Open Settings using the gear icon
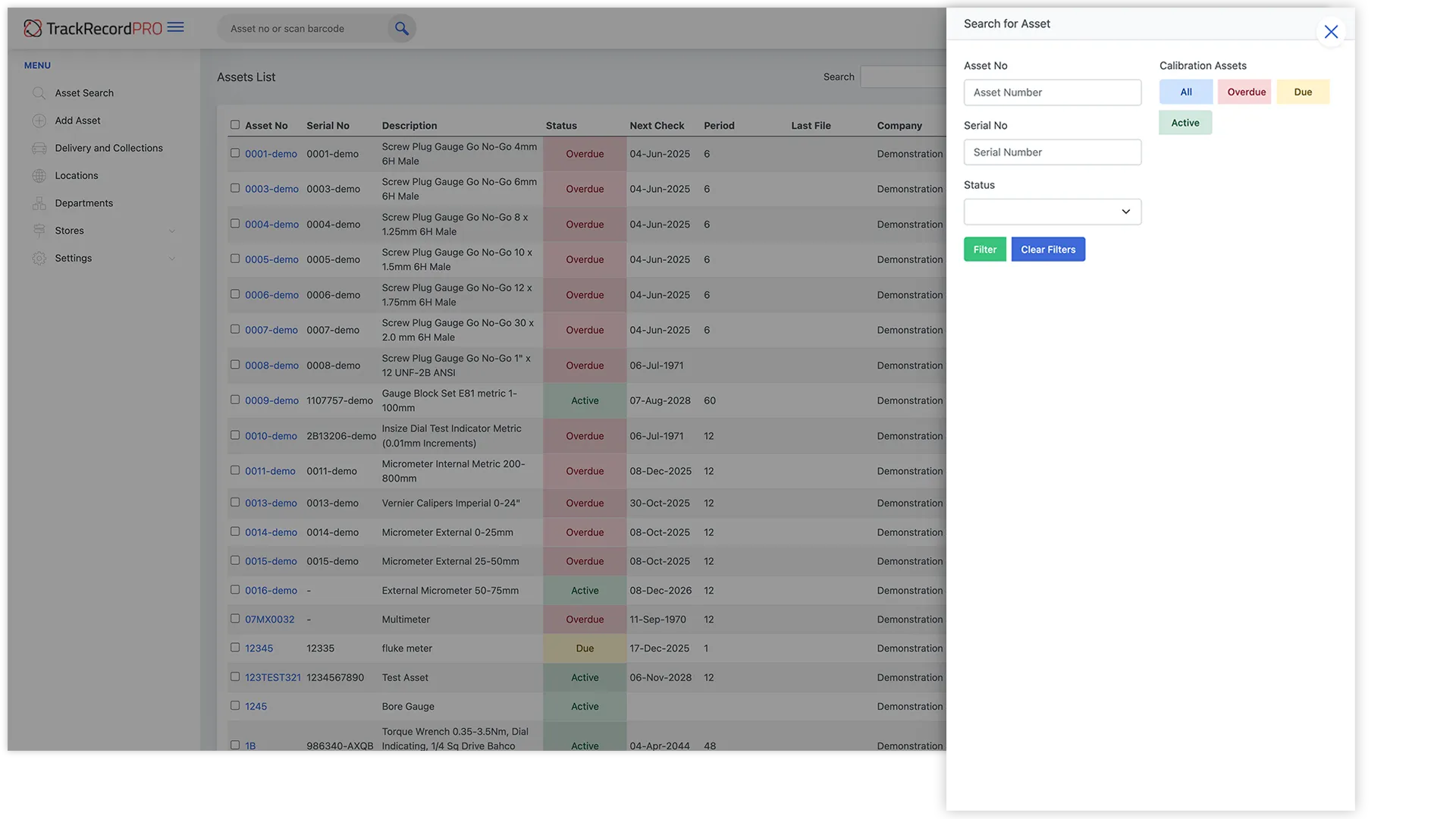Image resolution: width=1456 pixels, height=819 pixels. coord(39,258)
